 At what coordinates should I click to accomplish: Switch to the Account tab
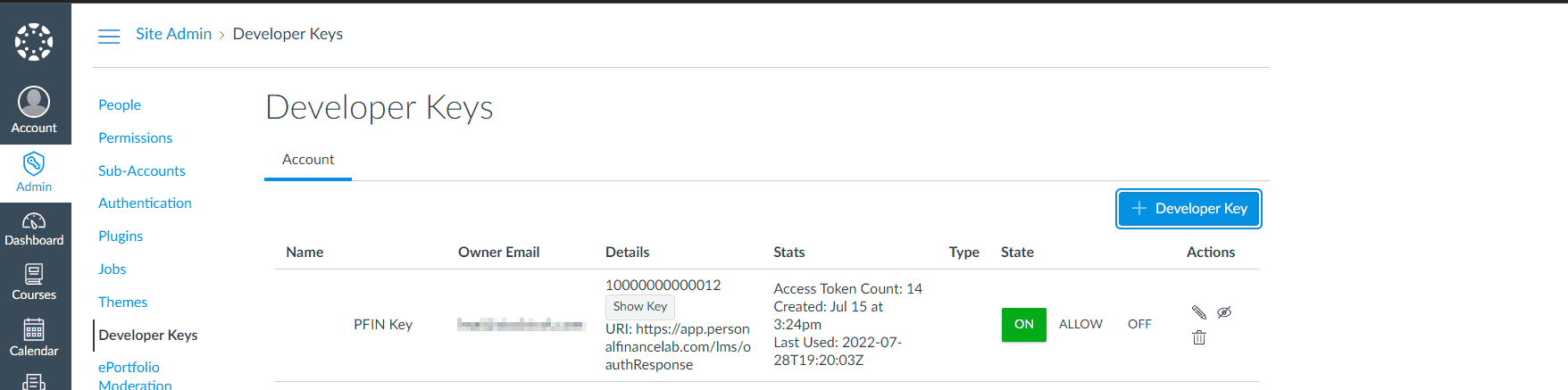(x=308, y=160)
